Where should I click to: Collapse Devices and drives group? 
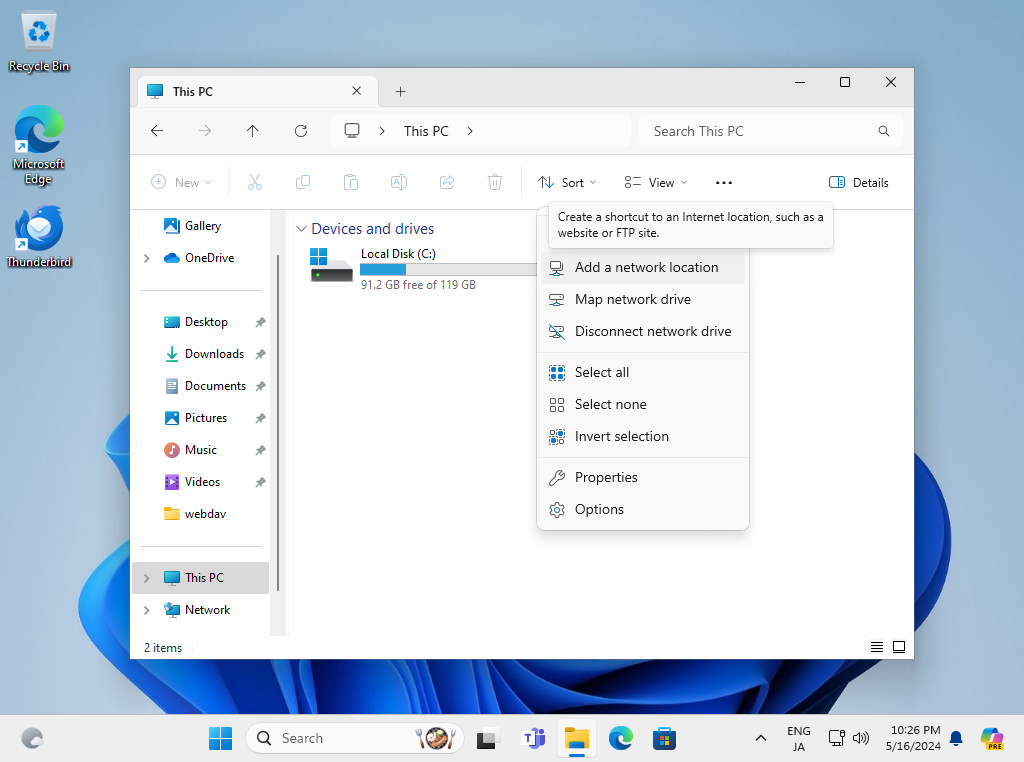tap(301, 229)
